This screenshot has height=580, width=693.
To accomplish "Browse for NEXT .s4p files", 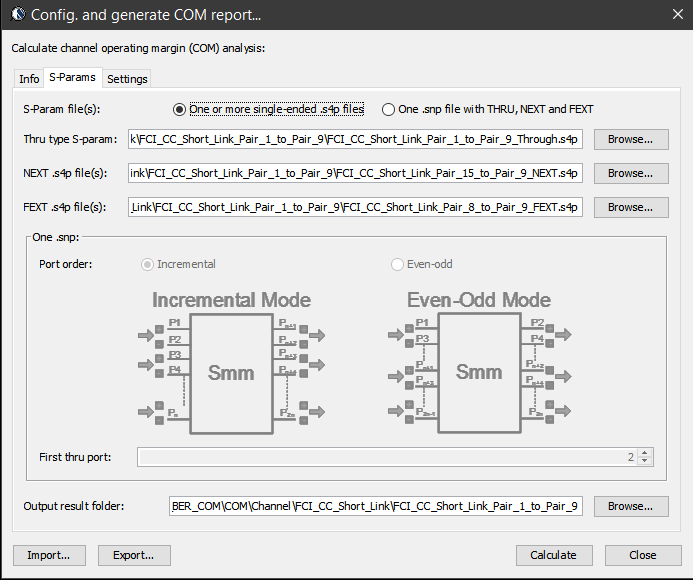I will point(630,173).
